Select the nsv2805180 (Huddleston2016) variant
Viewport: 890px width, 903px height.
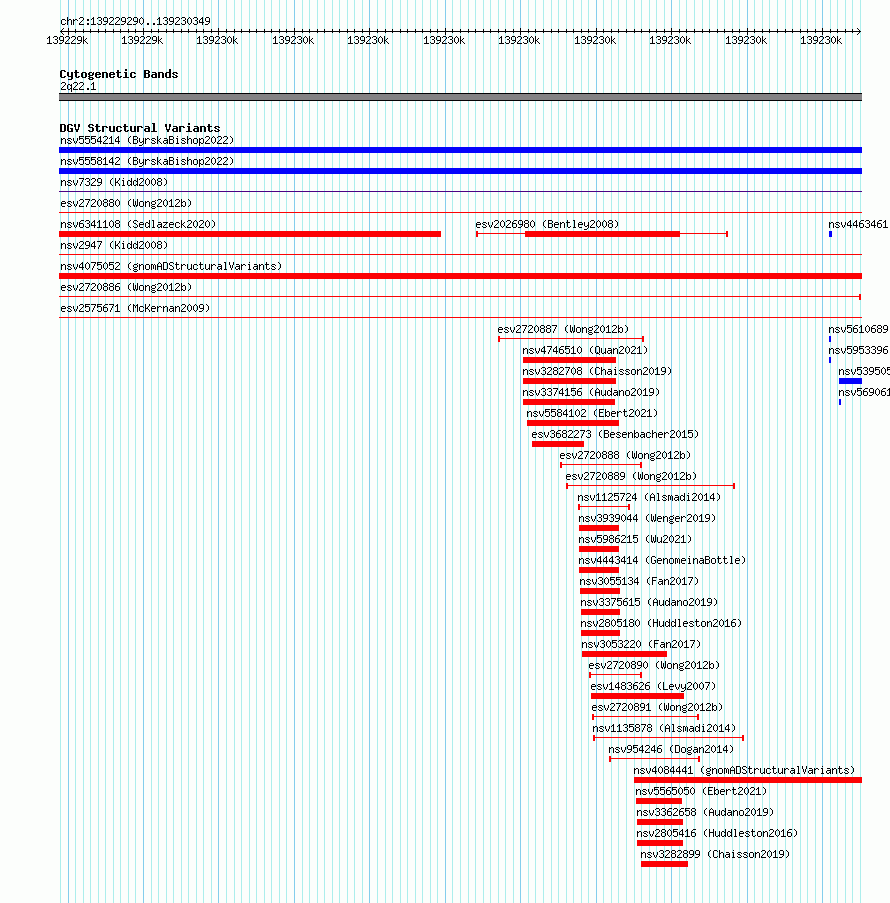coord(661,624)
